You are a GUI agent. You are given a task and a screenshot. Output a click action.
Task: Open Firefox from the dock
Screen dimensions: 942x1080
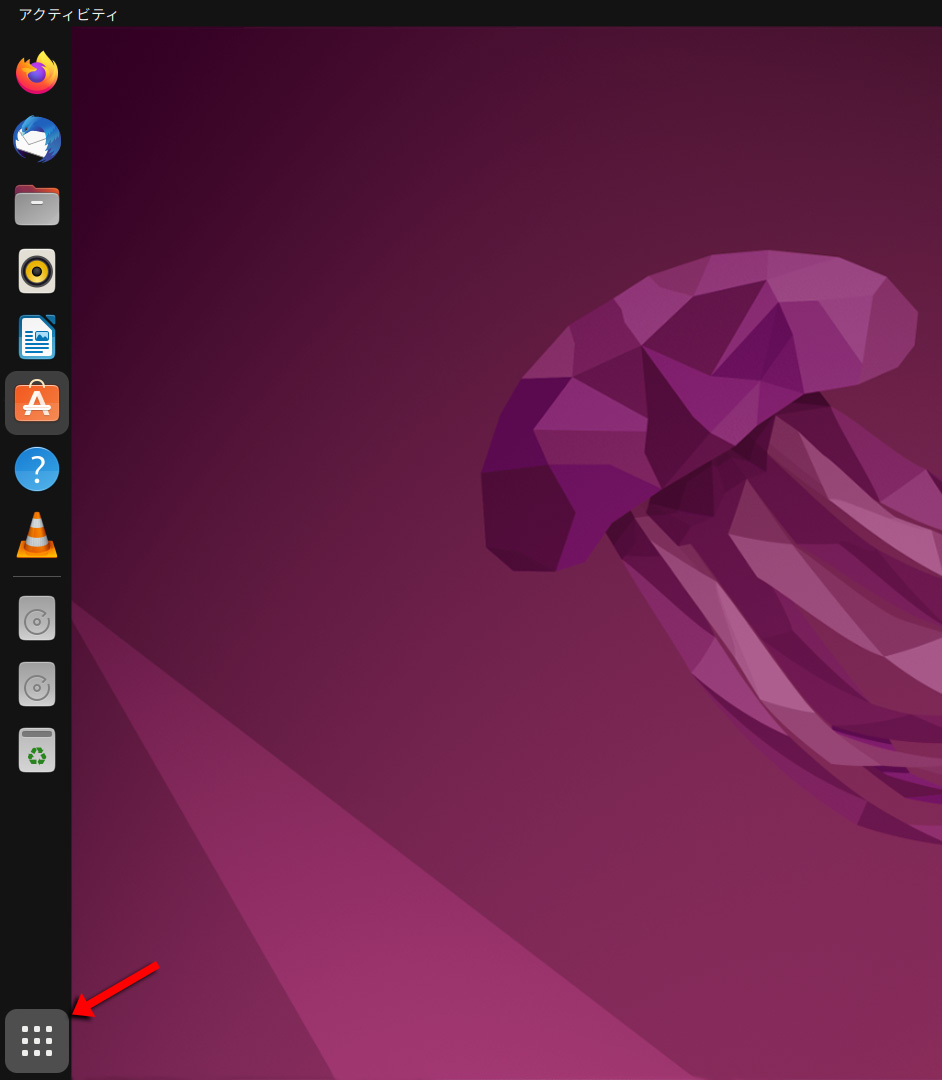pos(37,72)
